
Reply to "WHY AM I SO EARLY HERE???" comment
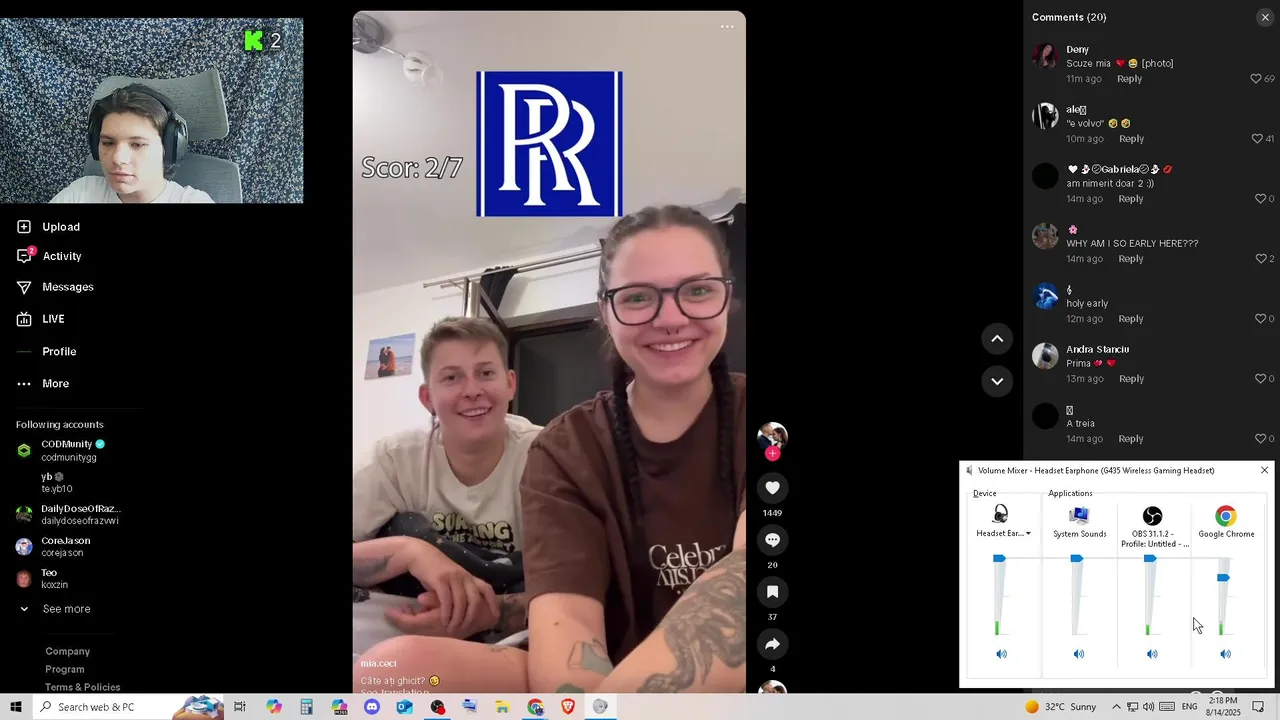coord(1130,259)
